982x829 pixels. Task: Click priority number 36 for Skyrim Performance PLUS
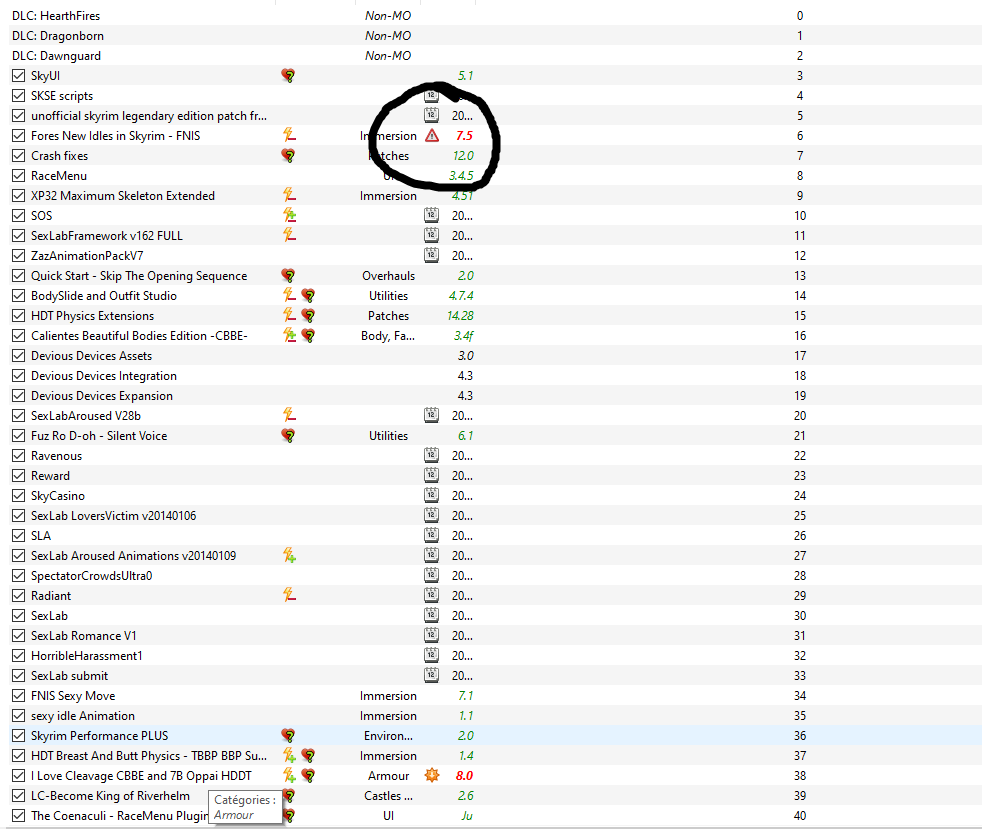[x=800, y=736]
